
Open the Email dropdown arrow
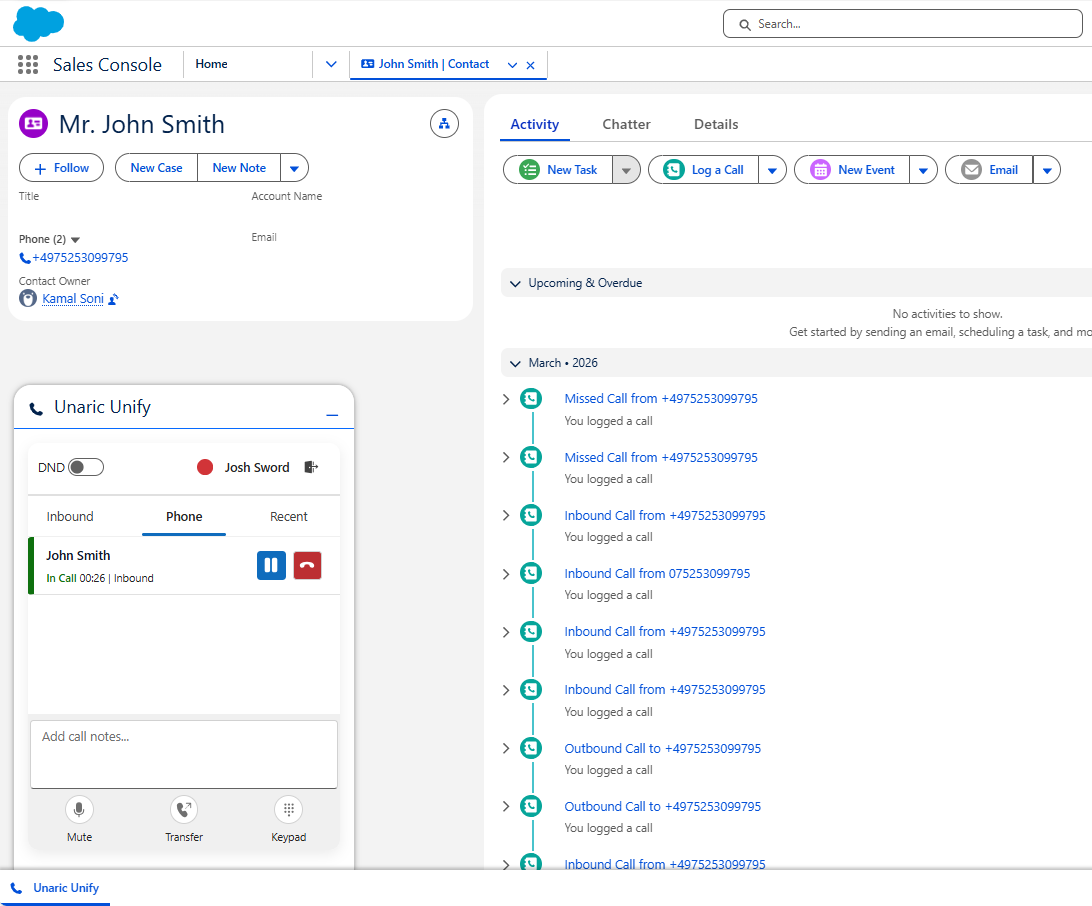(1047, 170)
